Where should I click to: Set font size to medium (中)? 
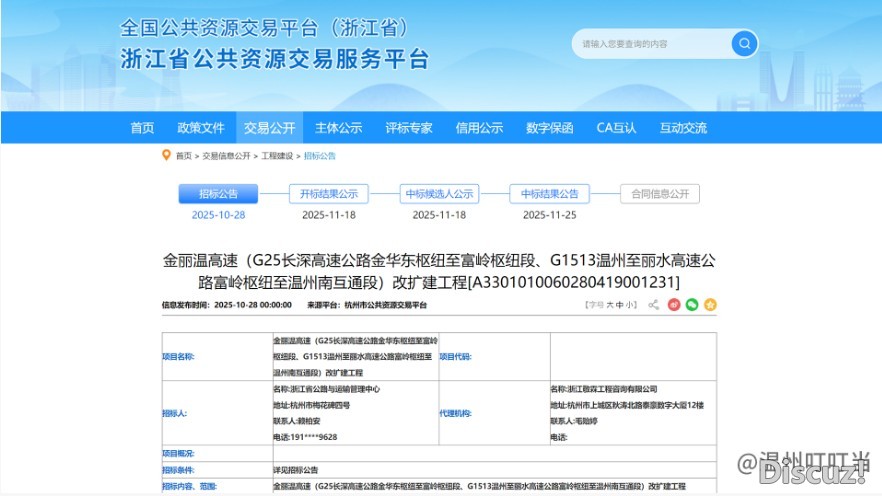click(x=619, y=305)
